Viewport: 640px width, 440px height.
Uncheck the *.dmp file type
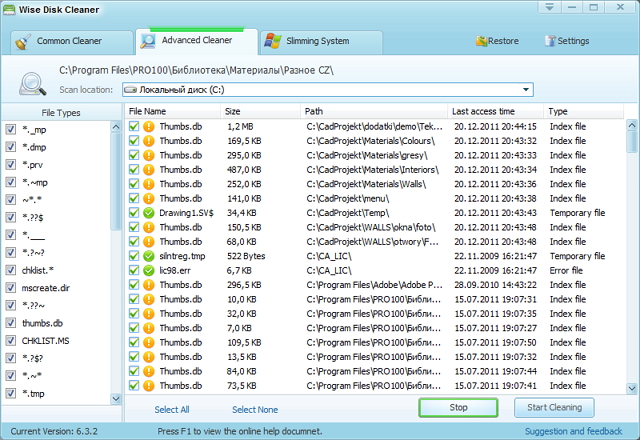coord(10,147)
